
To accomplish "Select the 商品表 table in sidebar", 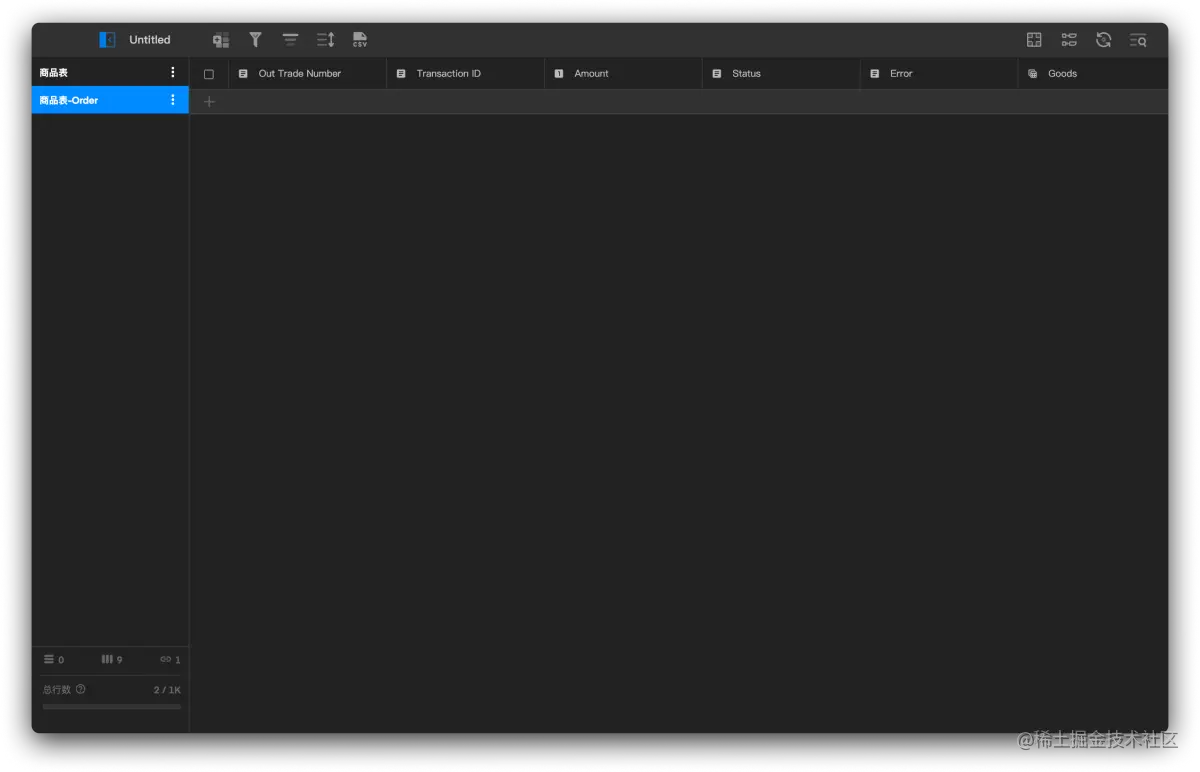I will point(110,73).
